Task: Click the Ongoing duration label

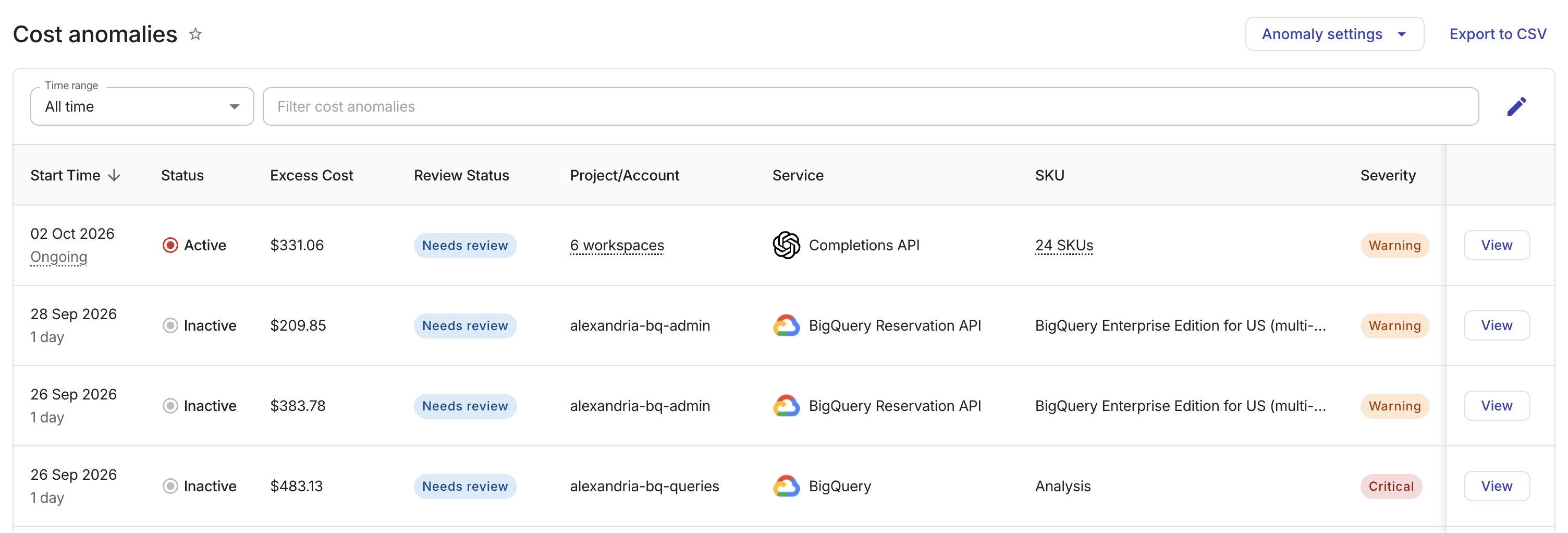Action: point(58,257)
